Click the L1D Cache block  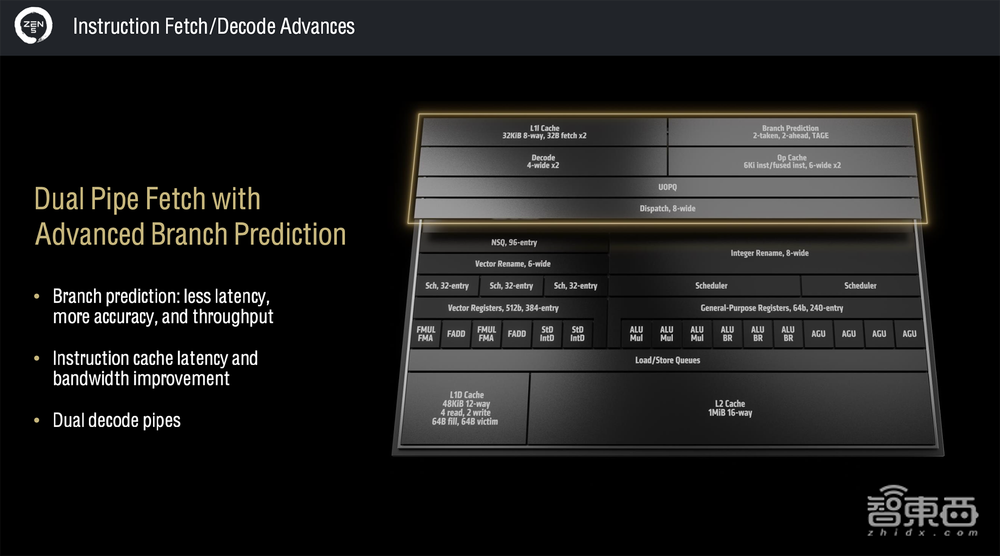click(466, 408)
